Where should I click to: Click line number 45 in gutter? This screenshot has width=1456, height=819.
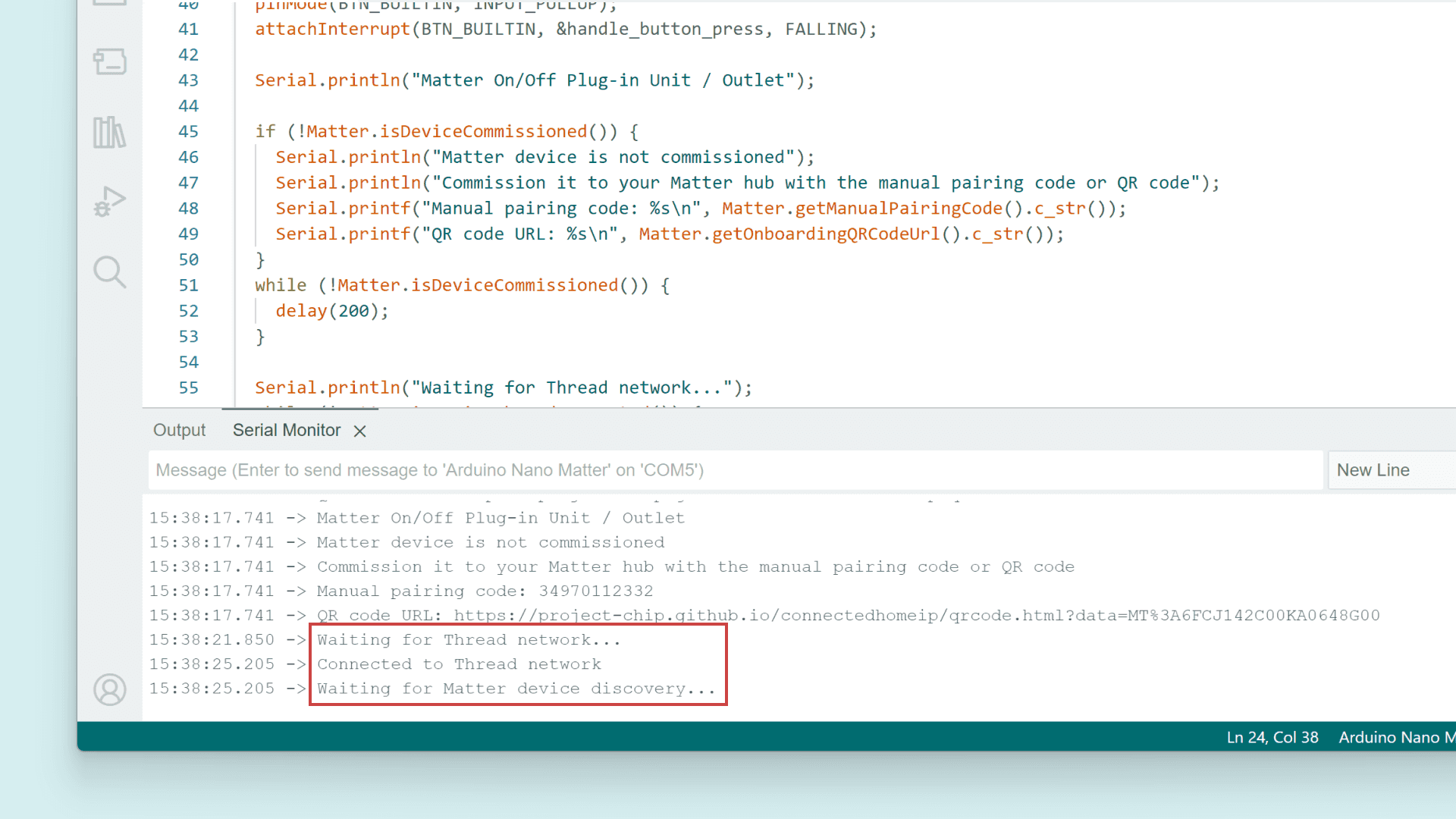tap(188, 132)
